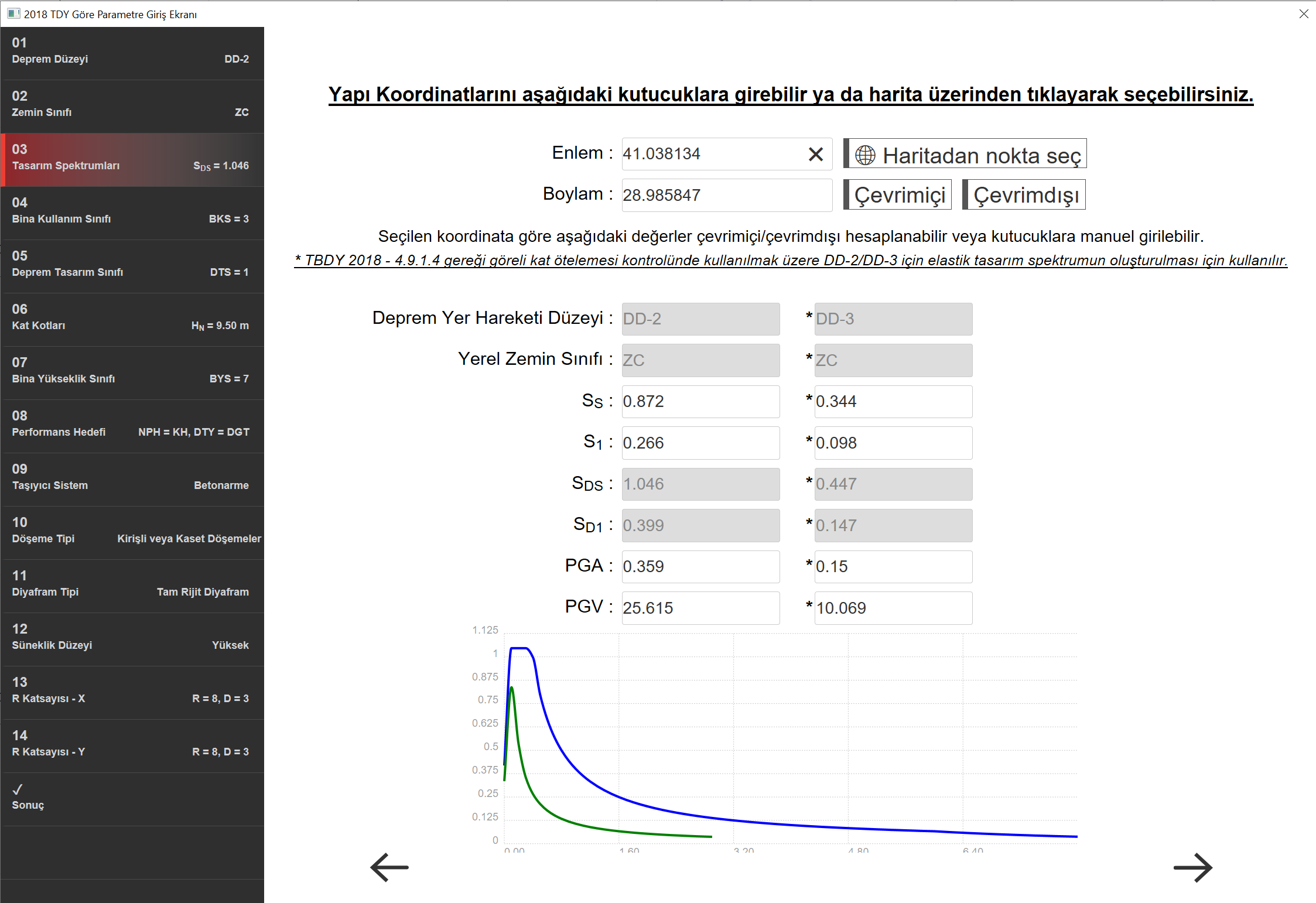Click the right arrow to go forward
The image size is (1316, 903).
1192,867
